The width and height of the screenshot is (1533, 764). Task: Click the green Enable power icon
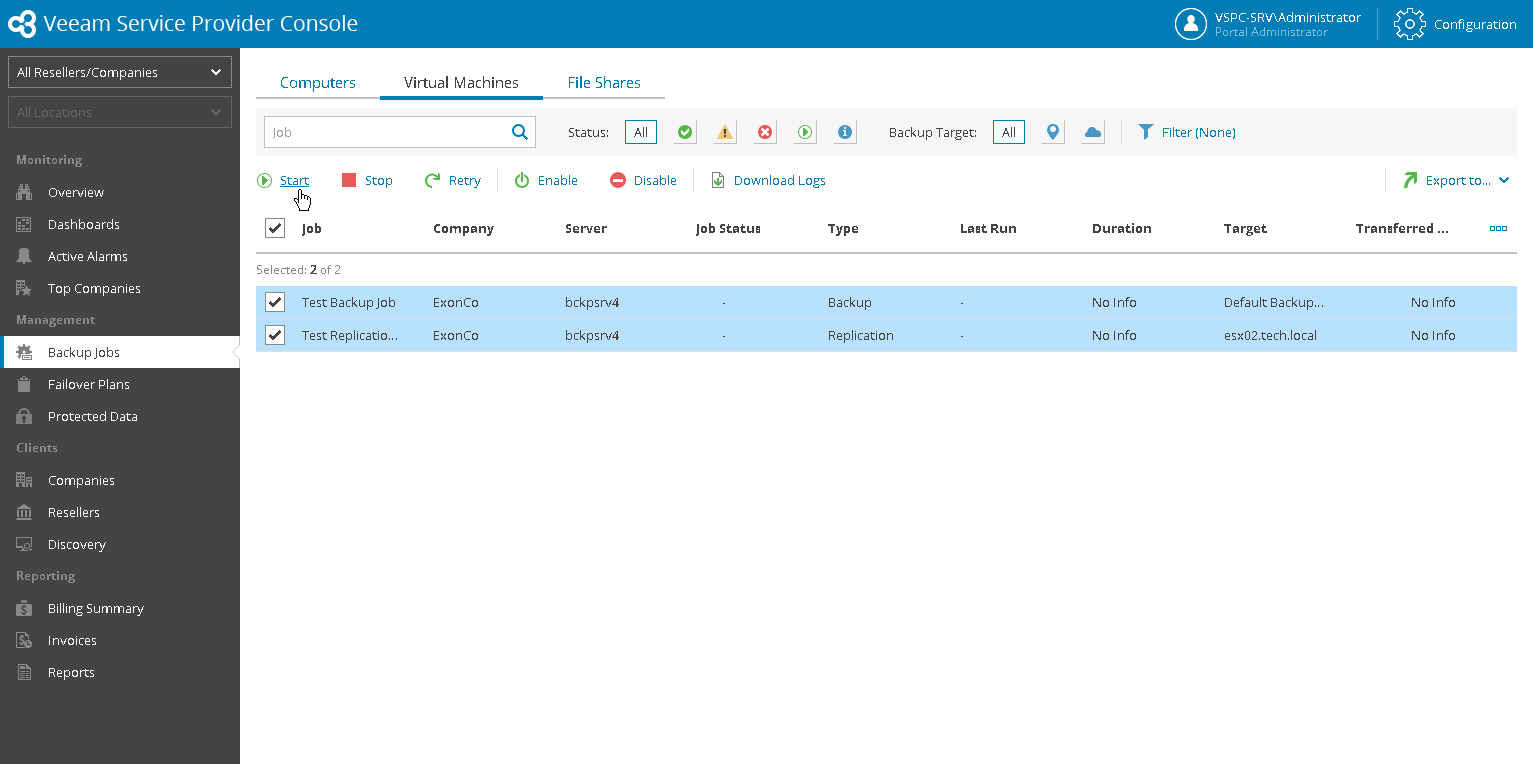[x=522, y=180]
